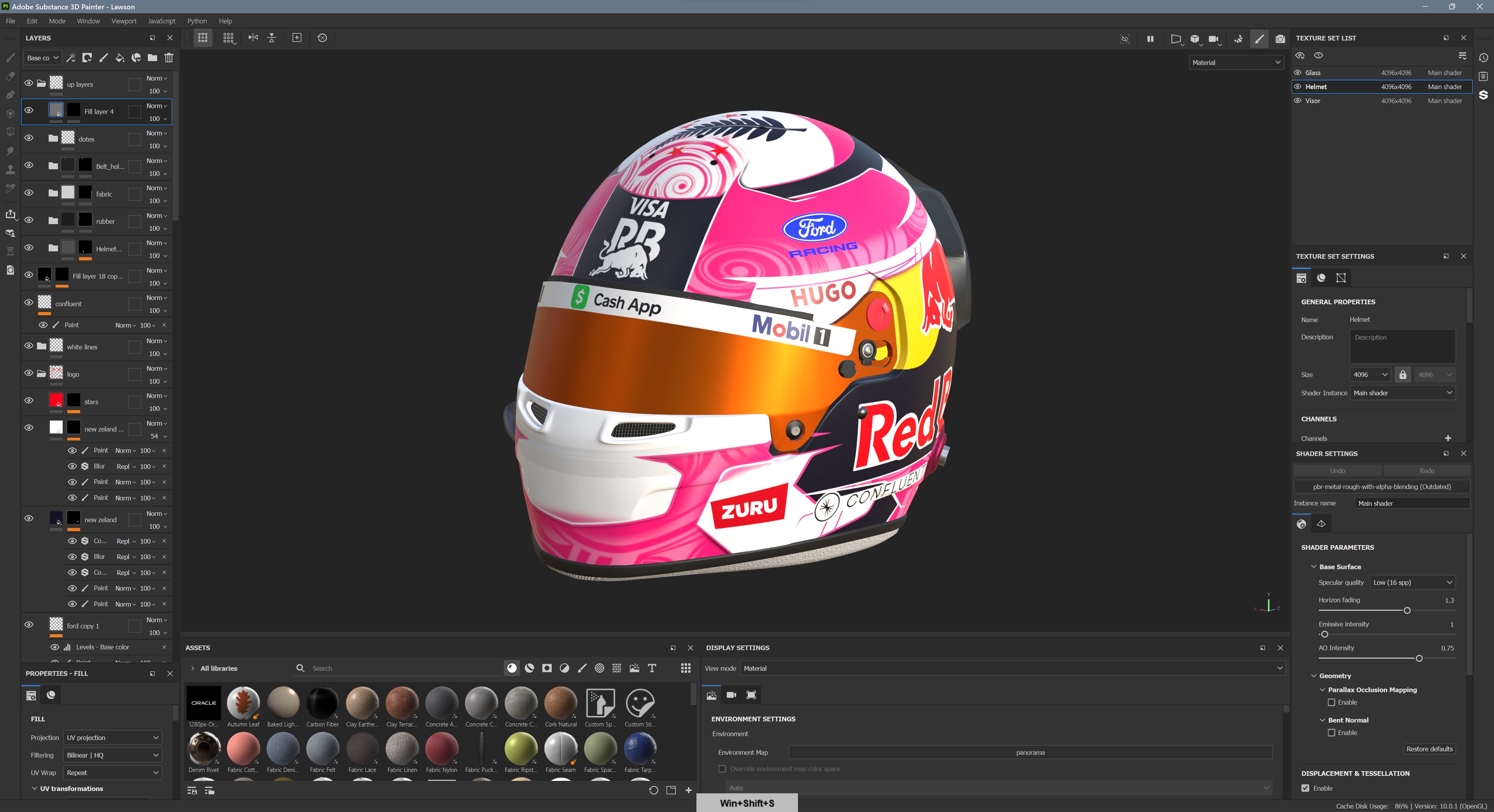
Task: Click the pause rendering icon
Action: click(x=1150, y=39)
